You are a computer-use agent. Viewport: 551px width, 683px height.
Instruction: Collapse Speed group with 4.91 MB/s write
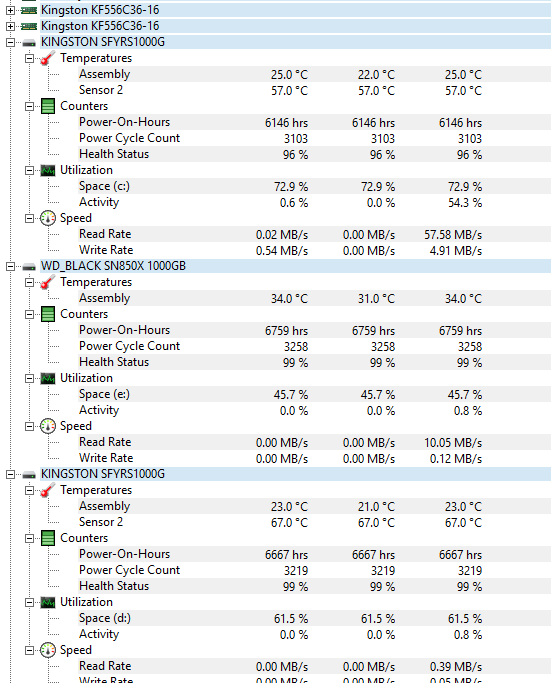pos(29,218)
